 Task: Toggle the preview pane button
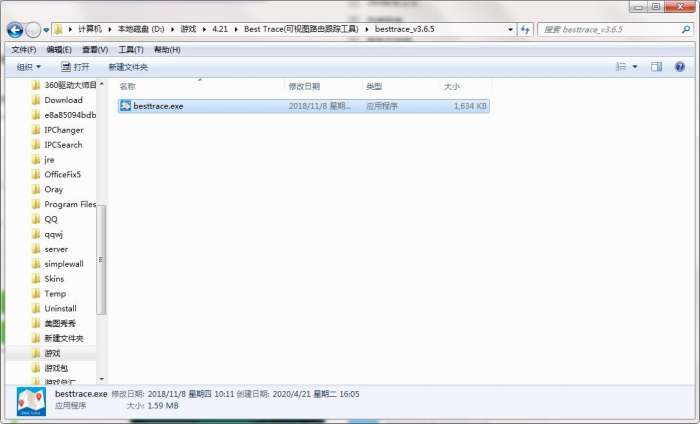(x=656, y=67)
